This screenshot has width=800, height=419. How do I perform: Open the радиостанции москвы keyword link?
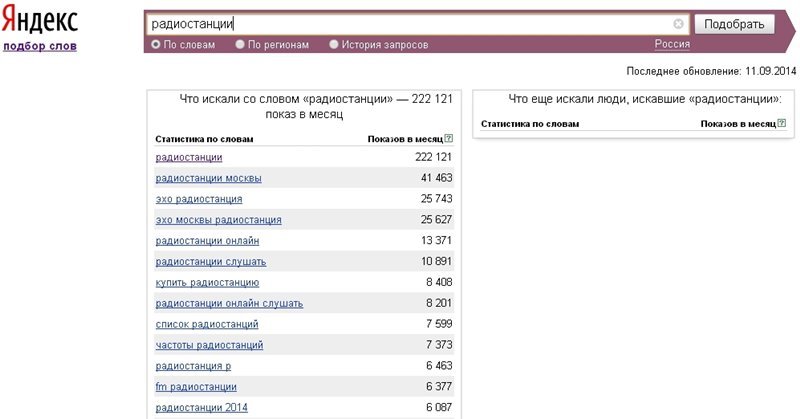(x=208, y=178)
